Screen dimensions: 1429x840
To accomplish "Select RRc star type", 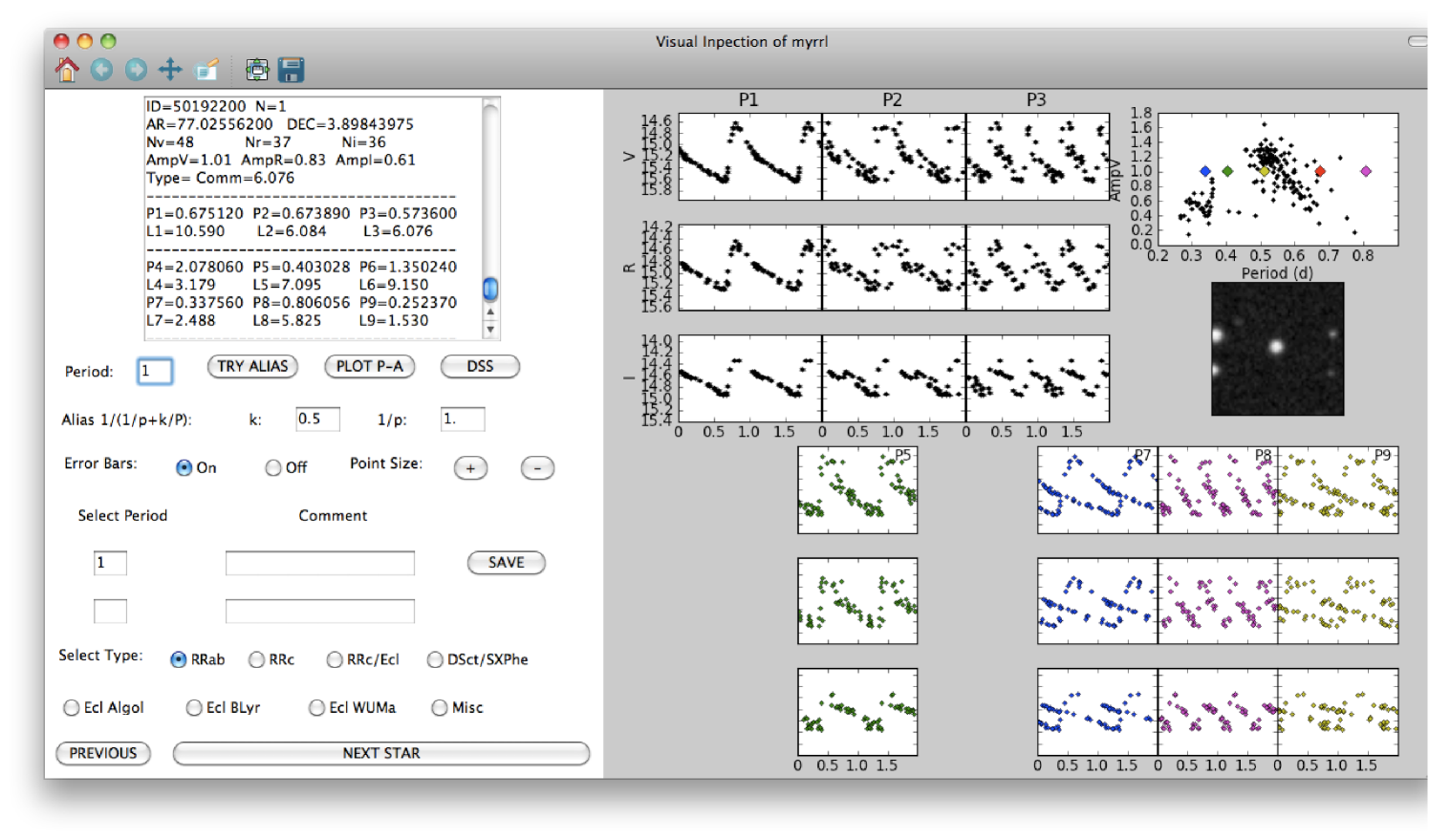I will [x=257, y=660].
